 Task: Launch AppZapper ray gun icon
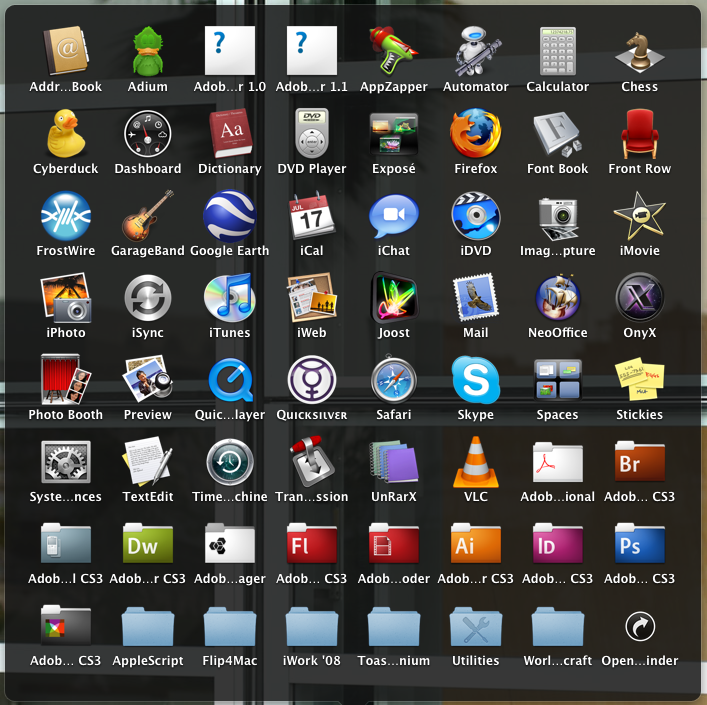(x=394, y=50)
